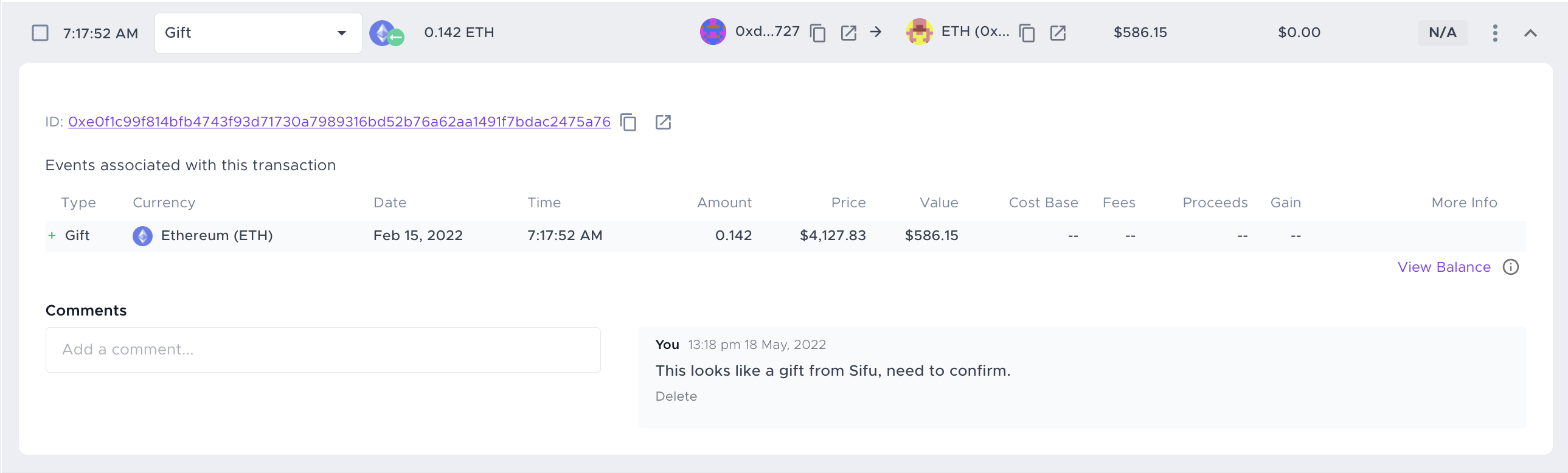The height and width of the screenshot is (473, 1568).
Task: Open transaction ID in external explorer
Action: point(664,122)
